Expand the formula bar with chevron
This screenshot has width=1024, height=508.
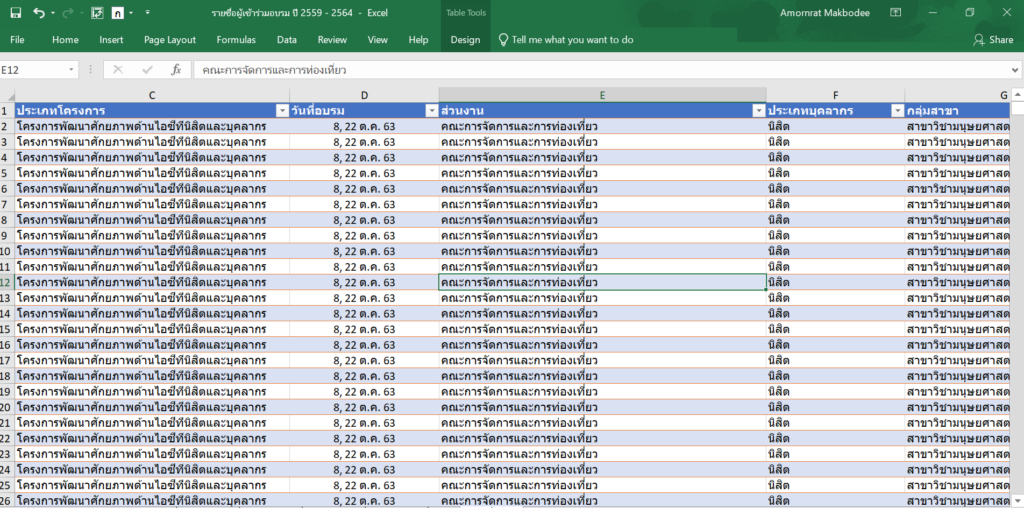coord(1015,70)
